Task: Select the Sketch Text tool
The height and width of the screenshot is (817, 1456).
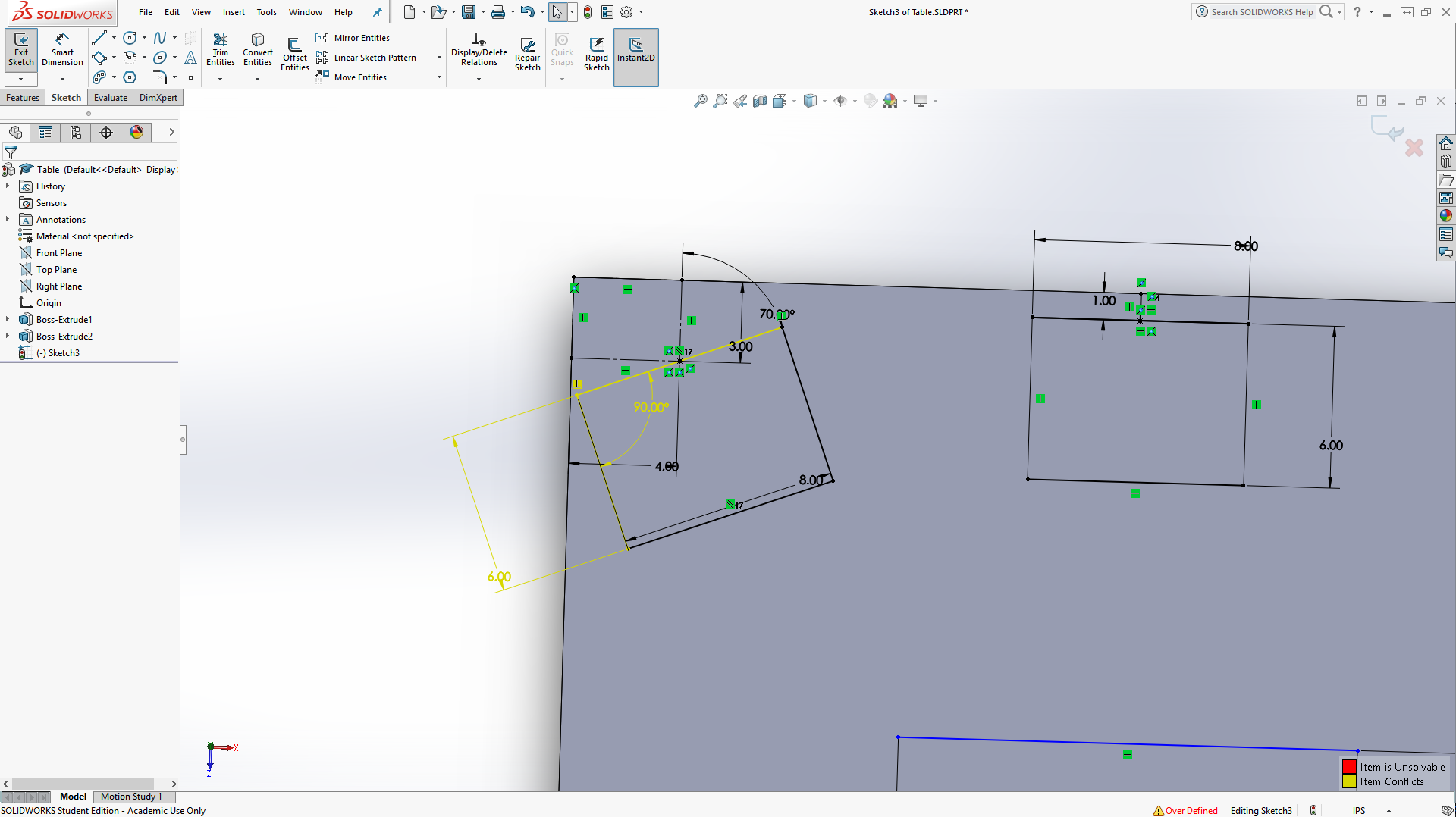Action: point(190,58)
